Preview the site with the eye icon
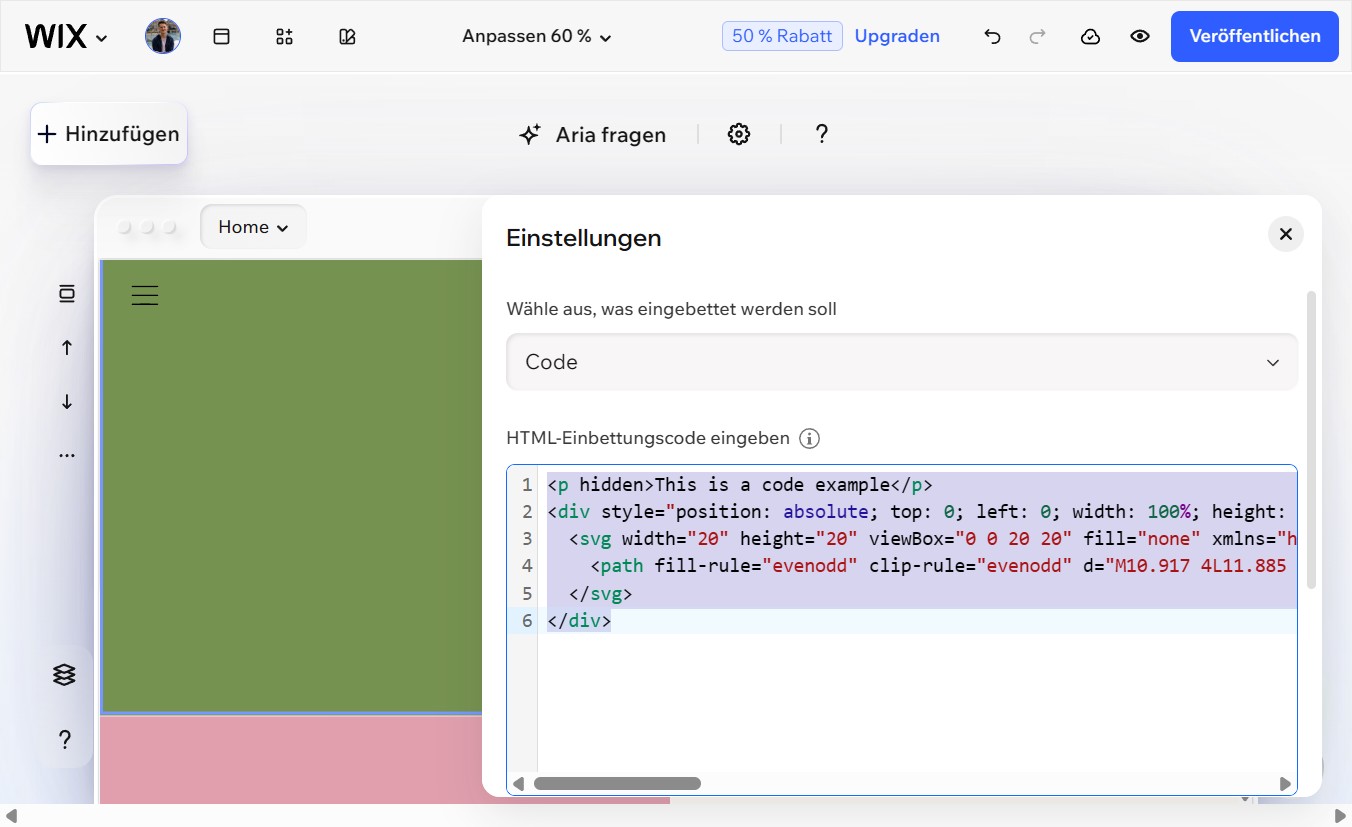 click(x=1140, y=36)
